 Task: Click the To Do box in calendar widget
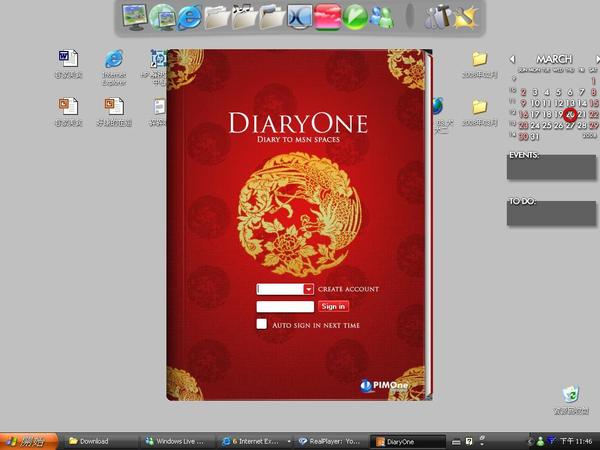[x=551, y=213]
